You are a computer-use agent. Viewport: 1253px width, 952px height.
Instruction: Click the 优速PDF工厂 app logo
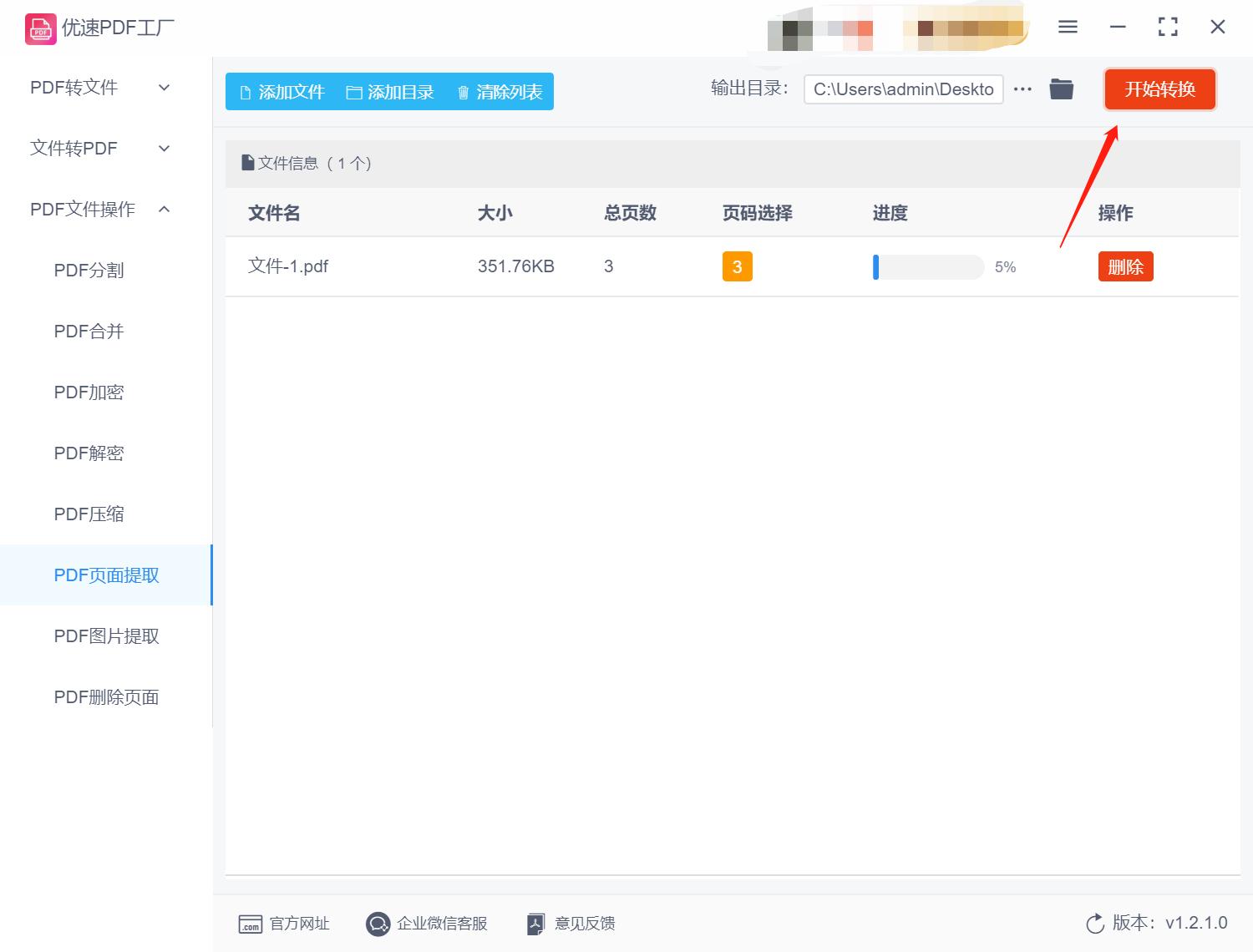[x=39, y=28]
